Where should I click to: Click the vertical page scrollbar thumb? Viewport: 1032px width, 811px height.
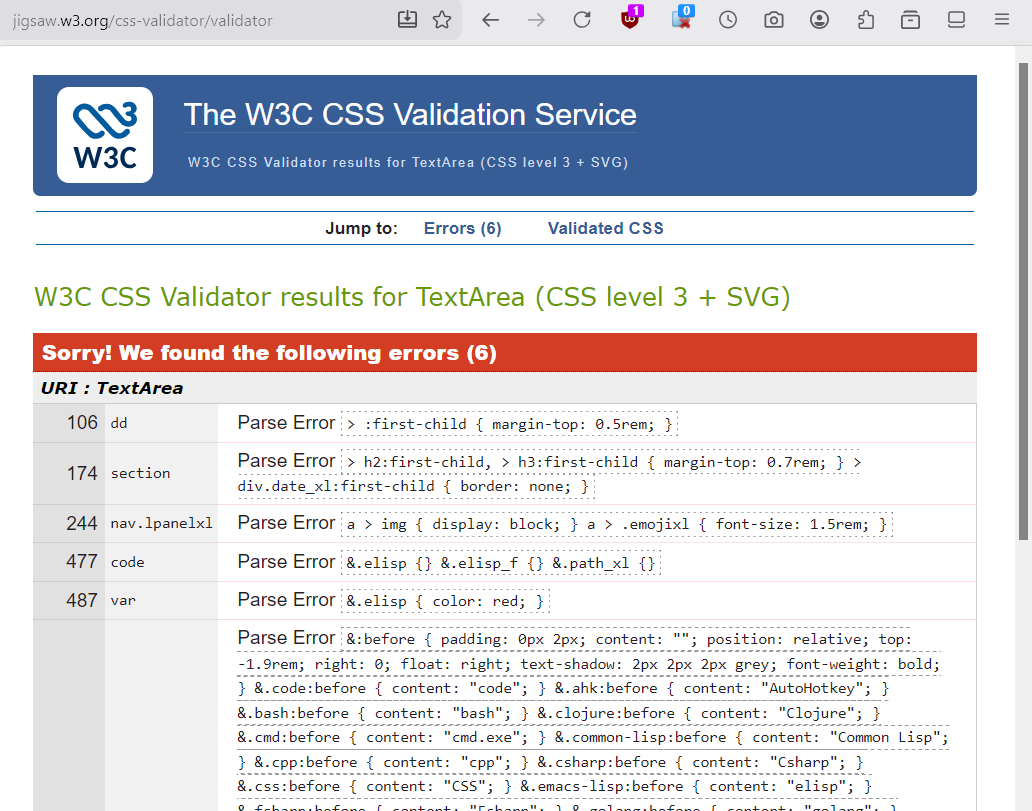coord(1023,301)
